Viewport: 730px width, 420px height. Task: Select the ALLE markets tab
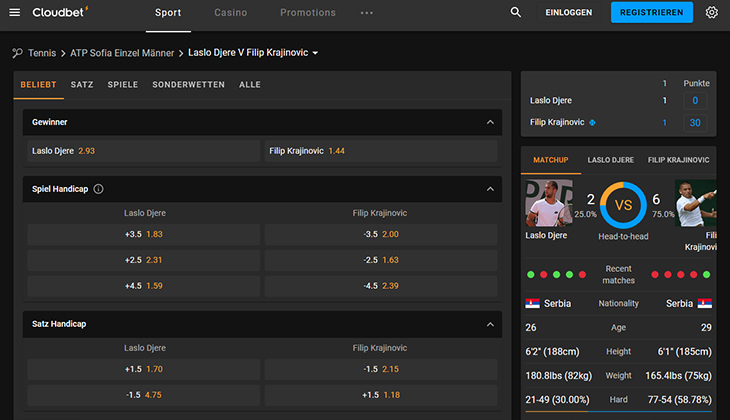click(250, 85)
